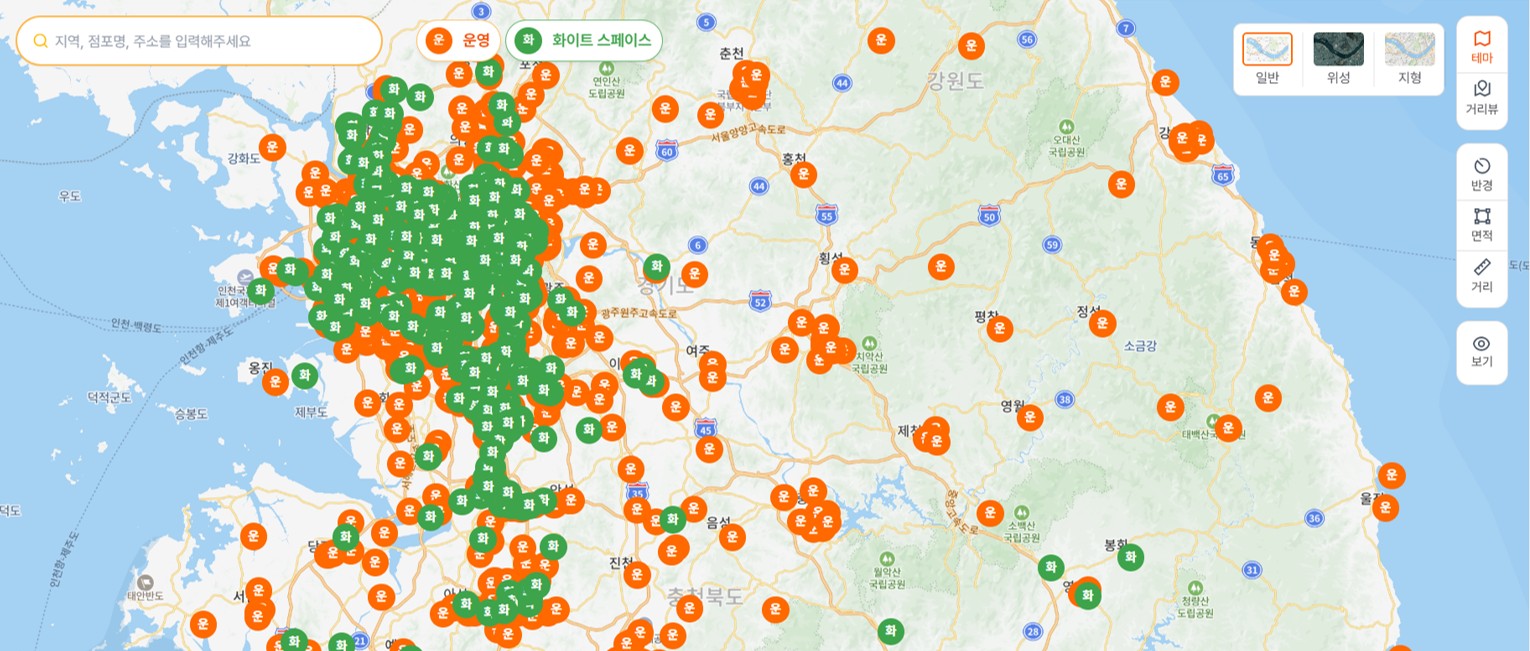Image resolution: width=1530 pixels, height=651 pixels.
Task: Click the green 화 marker beside 웅진
Action: click(x=304, y=376)
